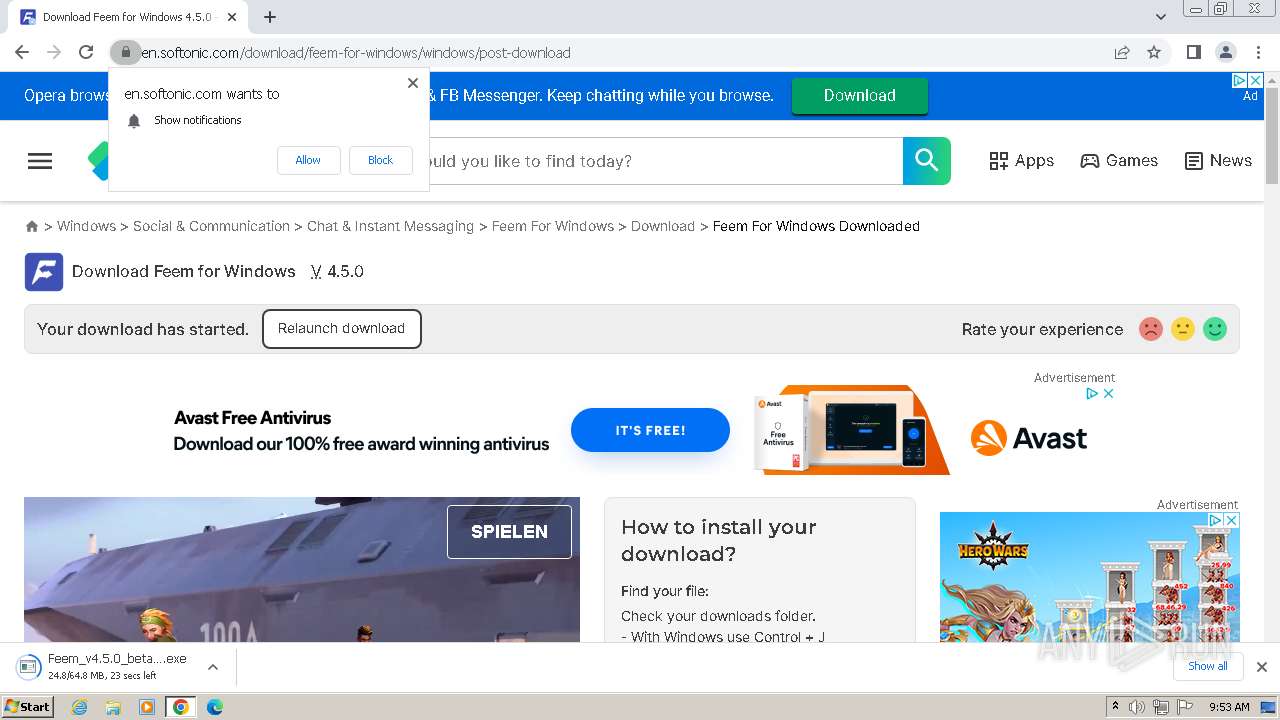Click the lock icon in the address bar
Image resolution: width=1280 pixels, height=720 pixels.
pos(125,52)
